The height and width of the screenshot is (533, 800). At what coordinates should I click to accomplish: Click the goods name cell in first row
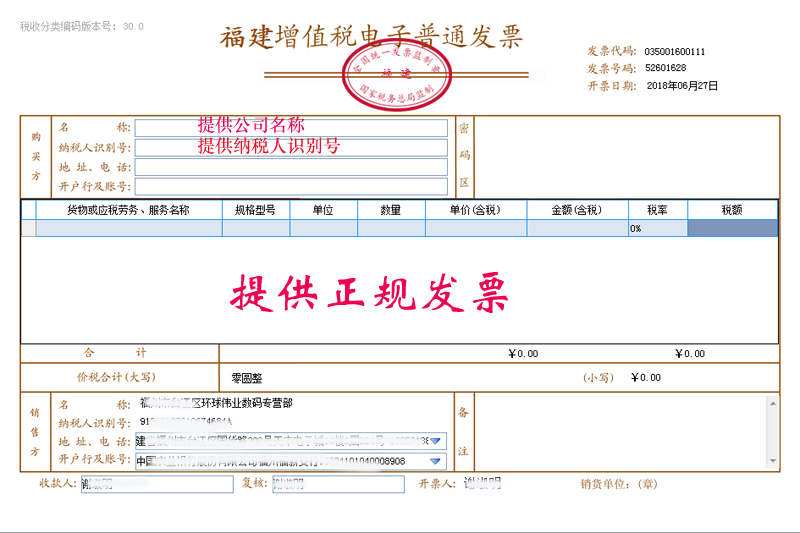129,229
